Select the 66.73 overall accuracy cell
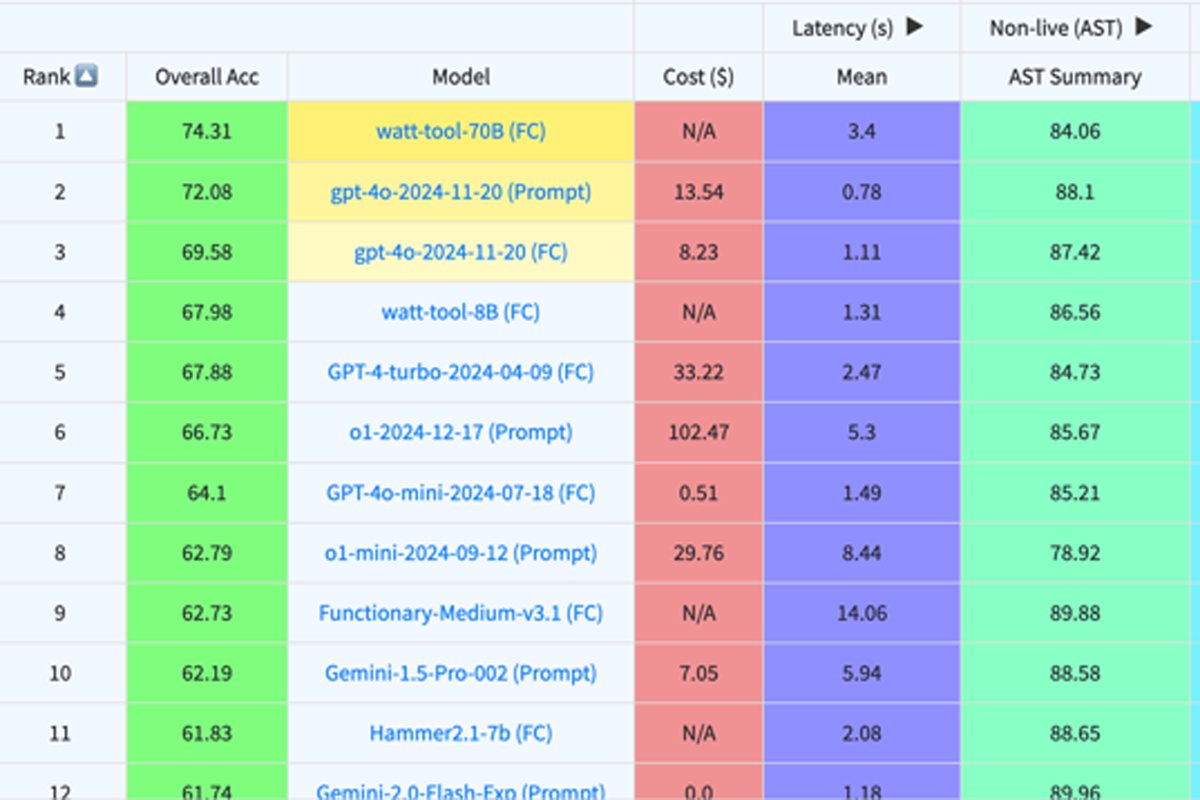The image size is (1200, 800). 207,432
